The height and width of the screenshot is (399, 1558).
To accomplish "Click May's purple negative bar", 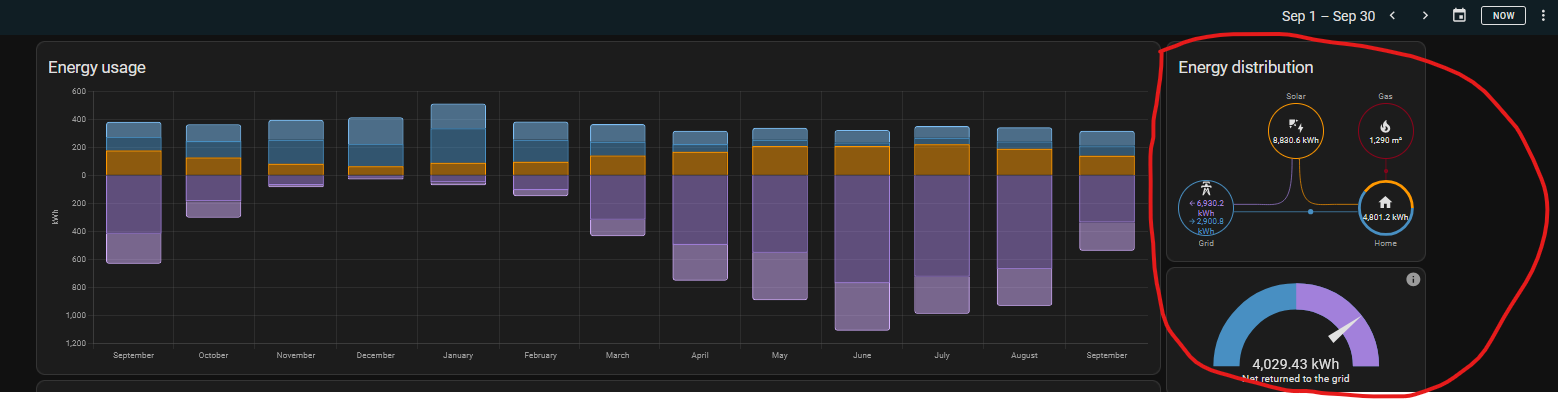I will (781, 237).
